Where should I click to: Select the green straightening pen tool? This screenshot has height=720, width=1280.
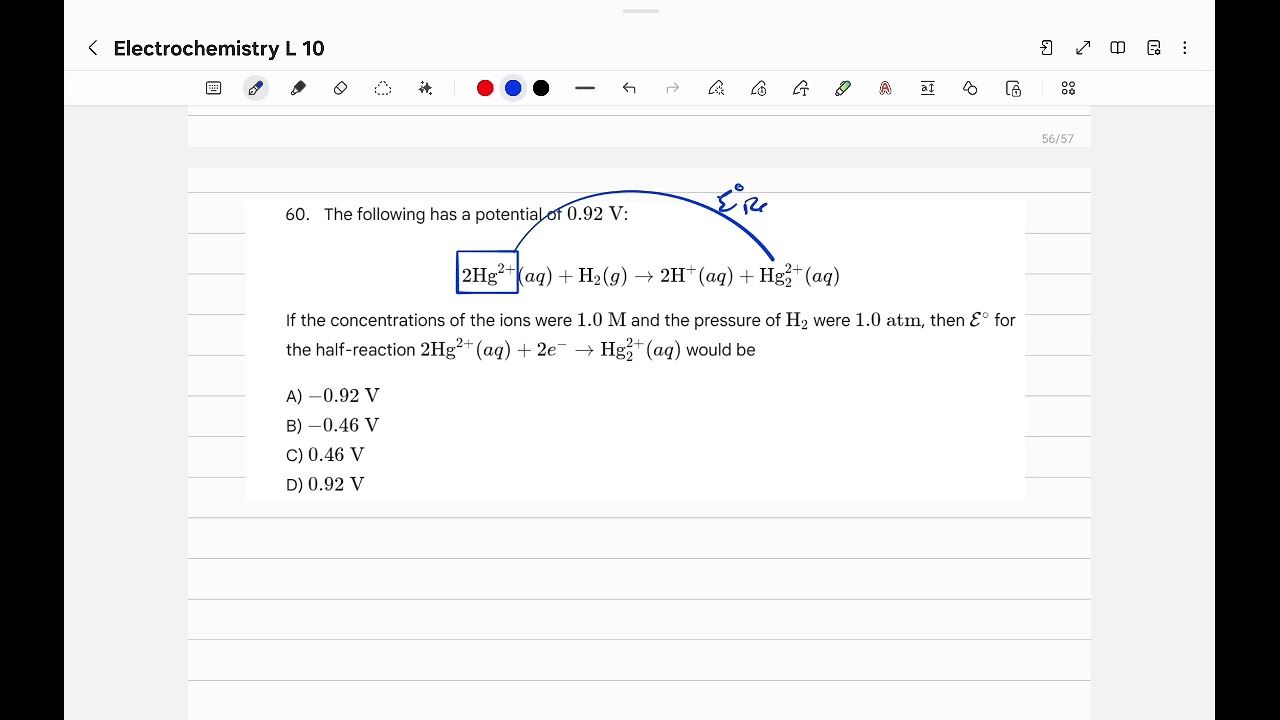point(843,88)
